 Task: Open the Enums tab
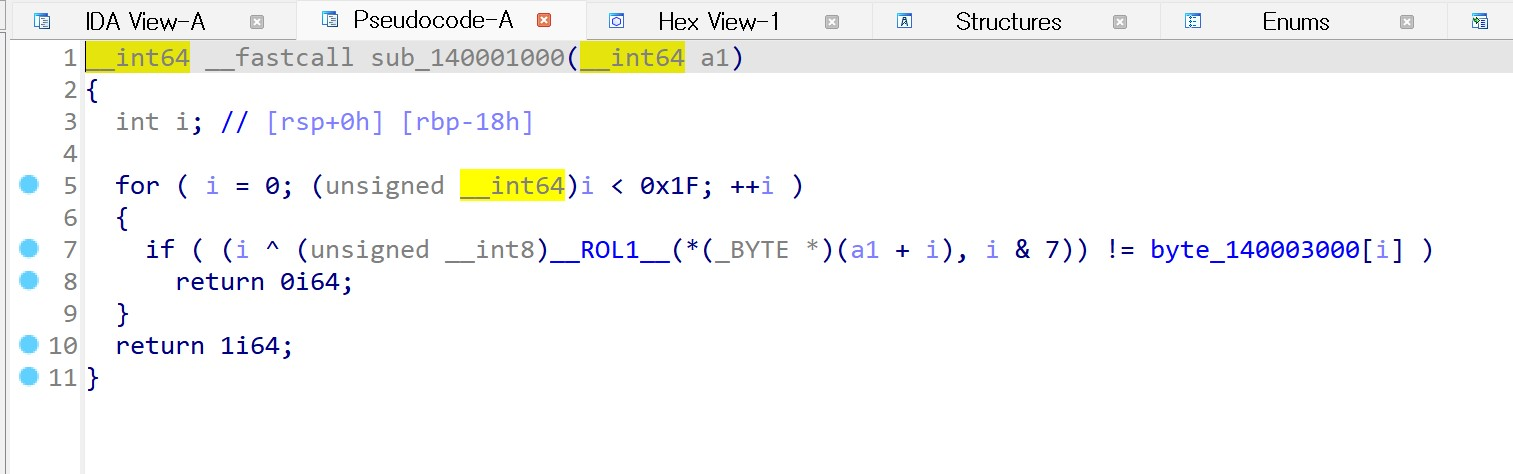(x=1296, y=21)
